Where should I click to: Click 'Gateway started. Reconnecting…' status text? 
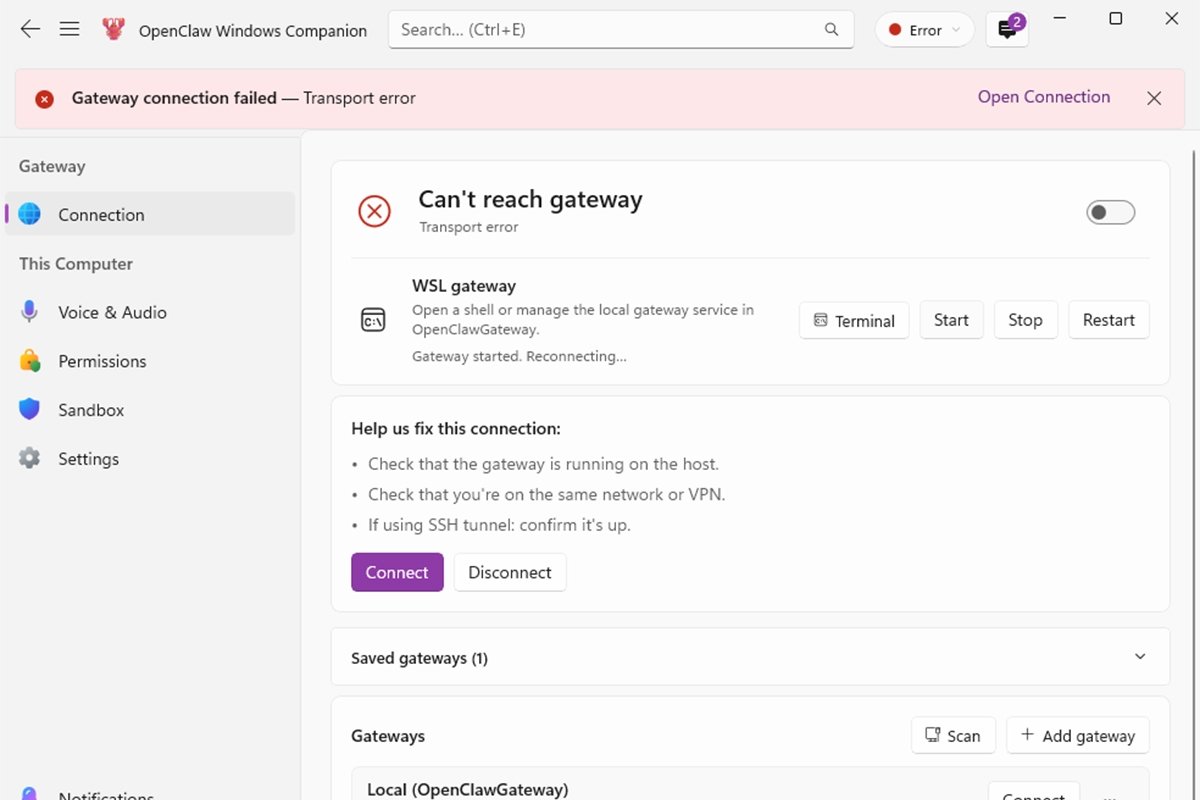point(519,356)
